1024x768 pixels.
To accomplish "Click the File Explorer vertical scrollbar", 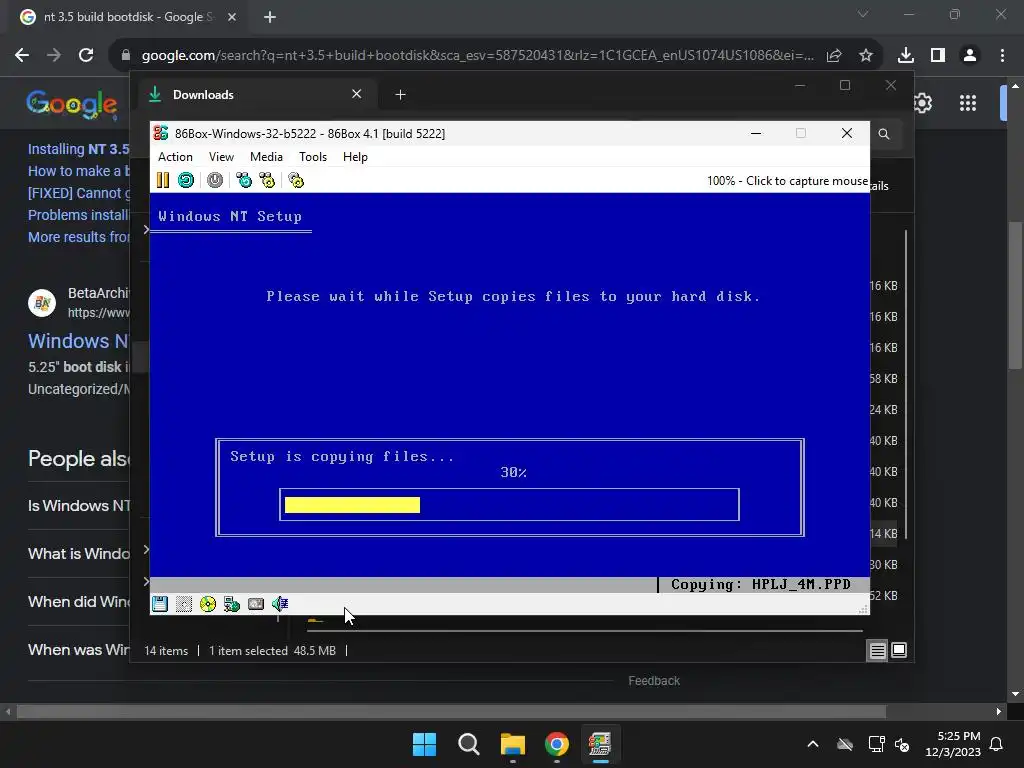I will tap(906, 384).
